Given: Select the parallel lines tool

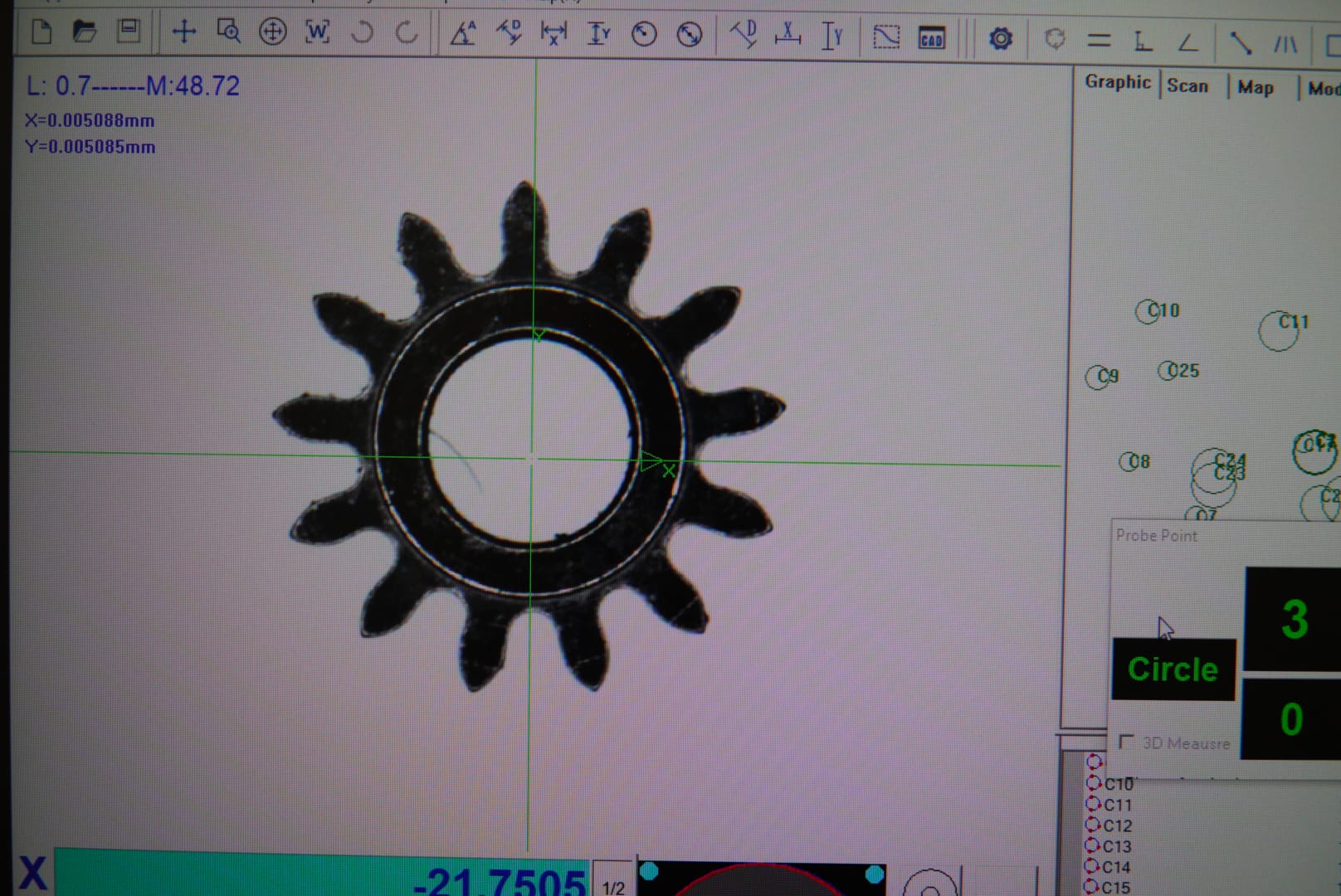Looking at the screenshot, I should pos(1099,40).
